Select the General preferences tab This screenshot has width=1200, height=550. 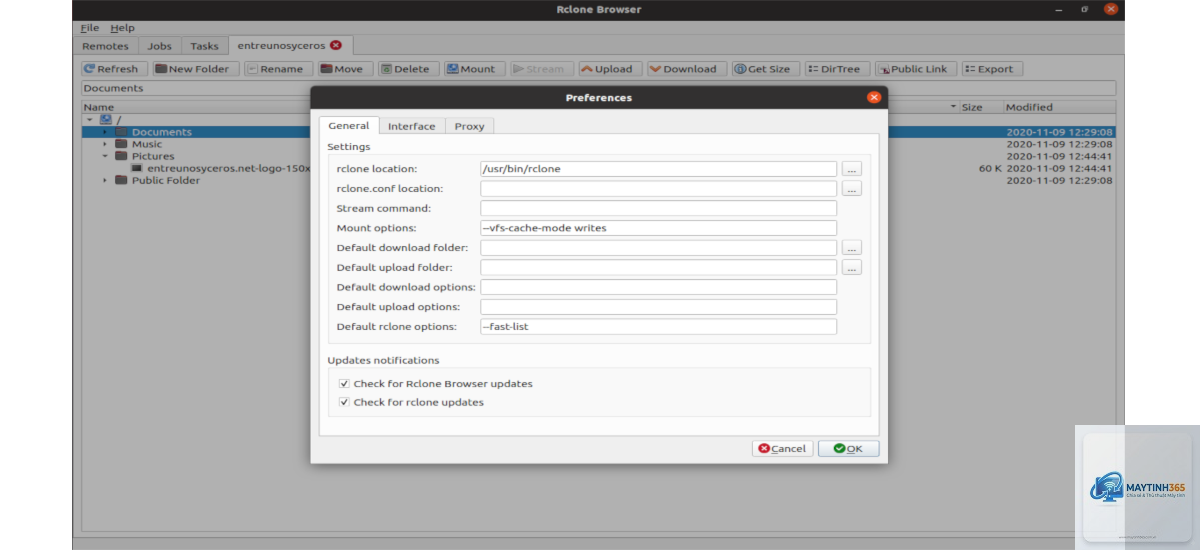(x=349, y=126)
